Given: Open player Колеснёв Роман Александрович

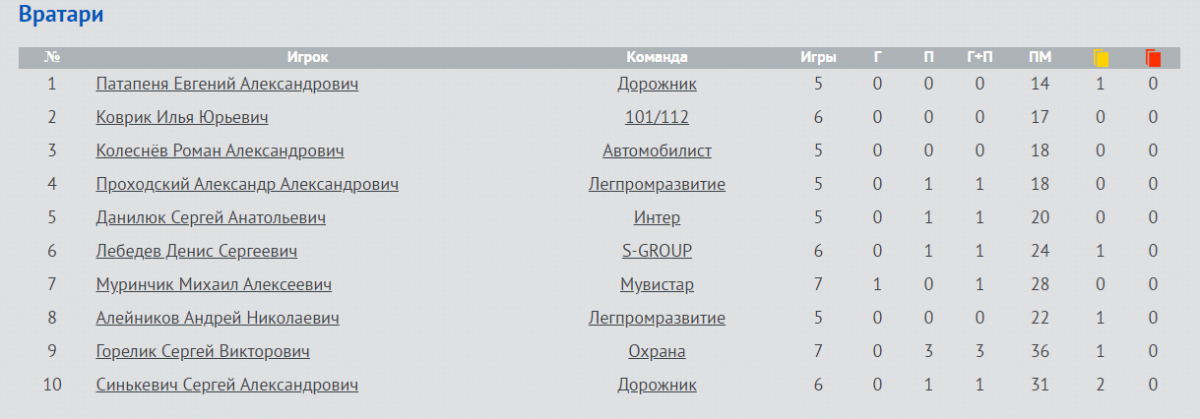Looking at the screenshot, I should [x=220, y=151].
